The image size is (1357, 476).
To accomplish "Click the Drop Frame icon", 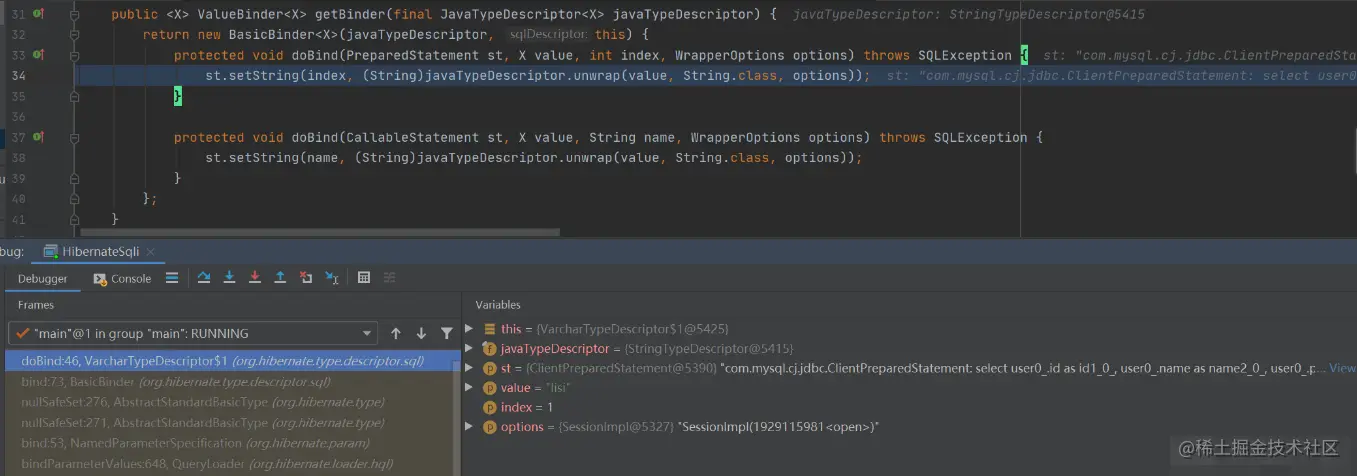I will coord(306,278).
